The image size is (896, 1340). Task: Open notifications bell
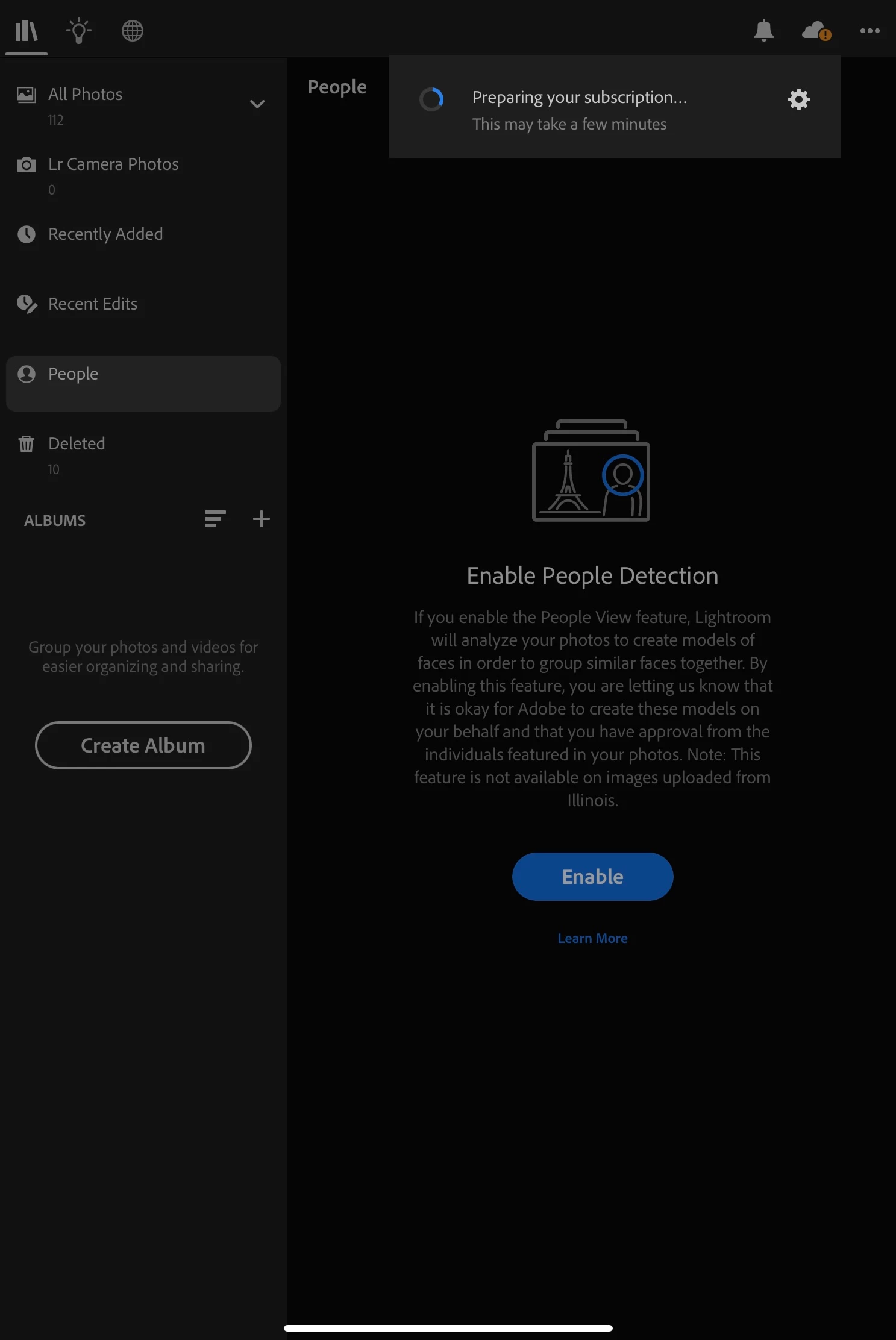764,30
